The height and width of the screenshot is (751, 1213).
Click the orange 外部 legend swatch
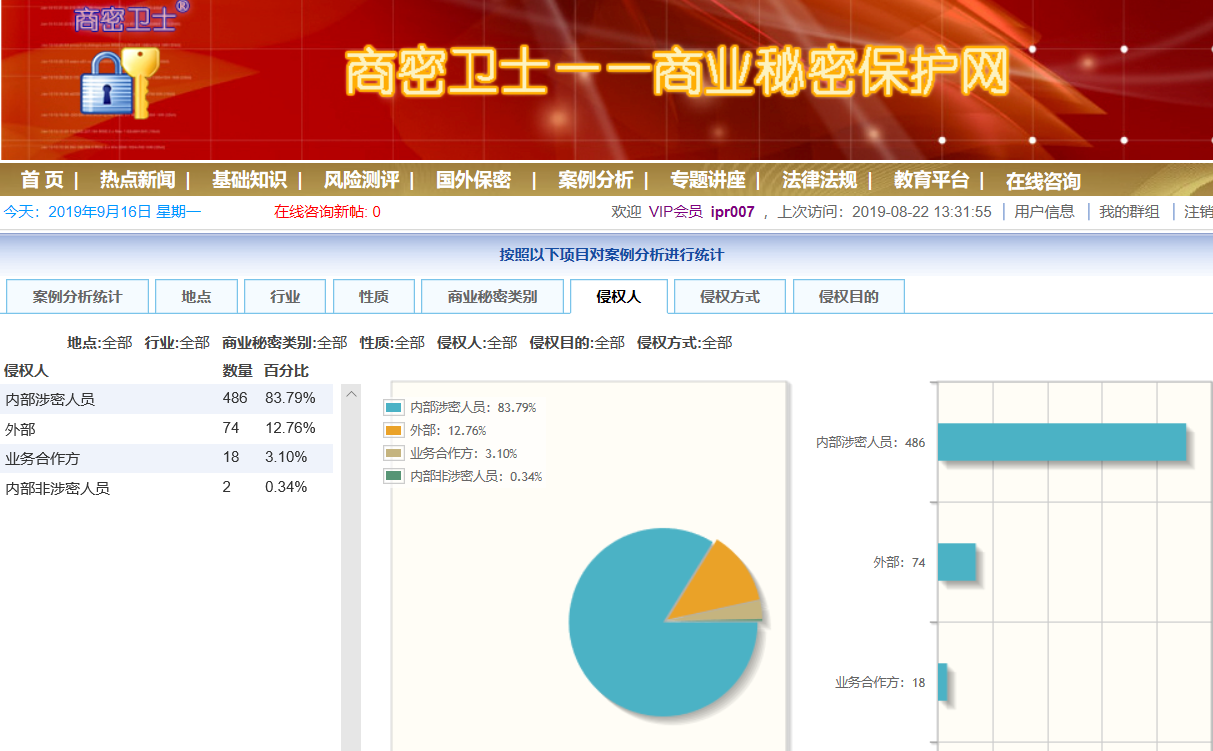tap(393, 430)
